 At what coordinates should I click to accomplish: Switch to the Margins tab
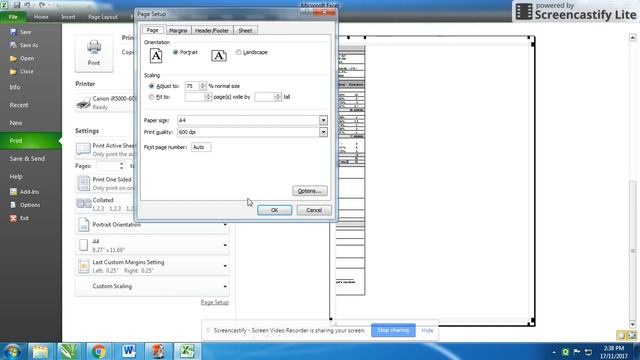click(x=178, y=30)
